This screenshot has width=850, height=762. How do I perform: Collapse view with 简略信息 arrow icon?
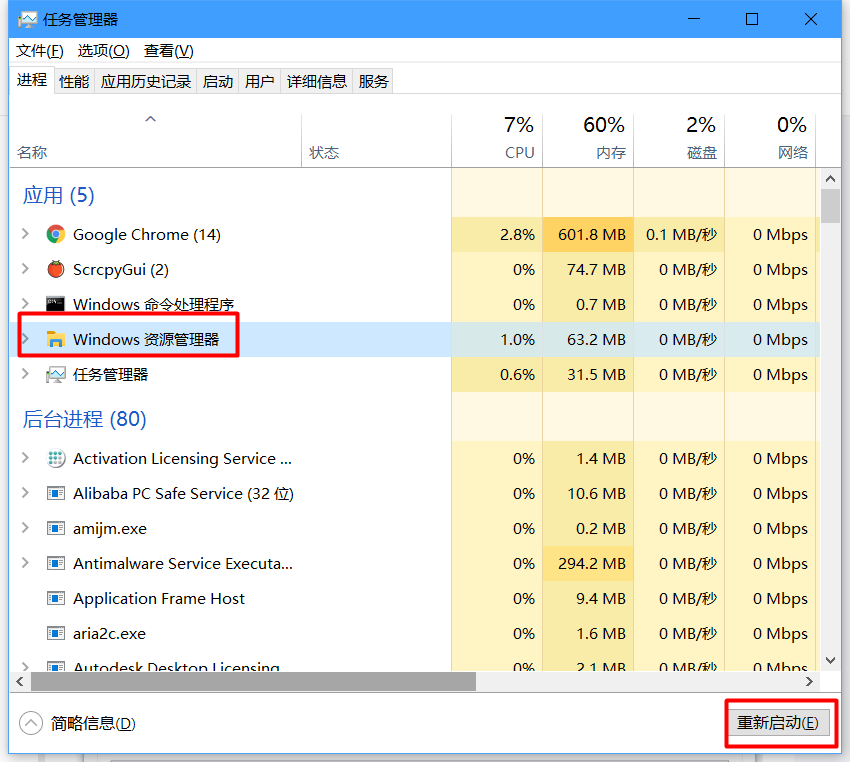click(31, 723)
